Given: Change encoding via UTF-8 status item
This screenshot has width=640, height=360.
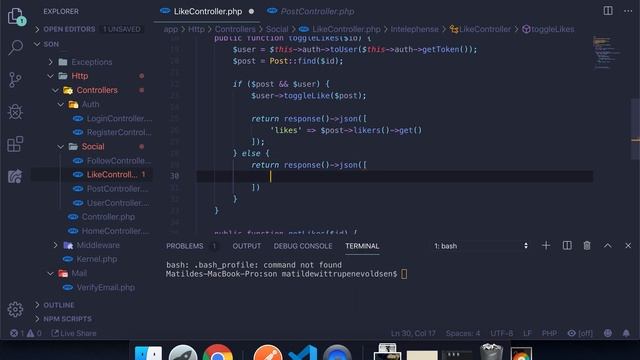Looking at the screenshot, I should point(502,333).
